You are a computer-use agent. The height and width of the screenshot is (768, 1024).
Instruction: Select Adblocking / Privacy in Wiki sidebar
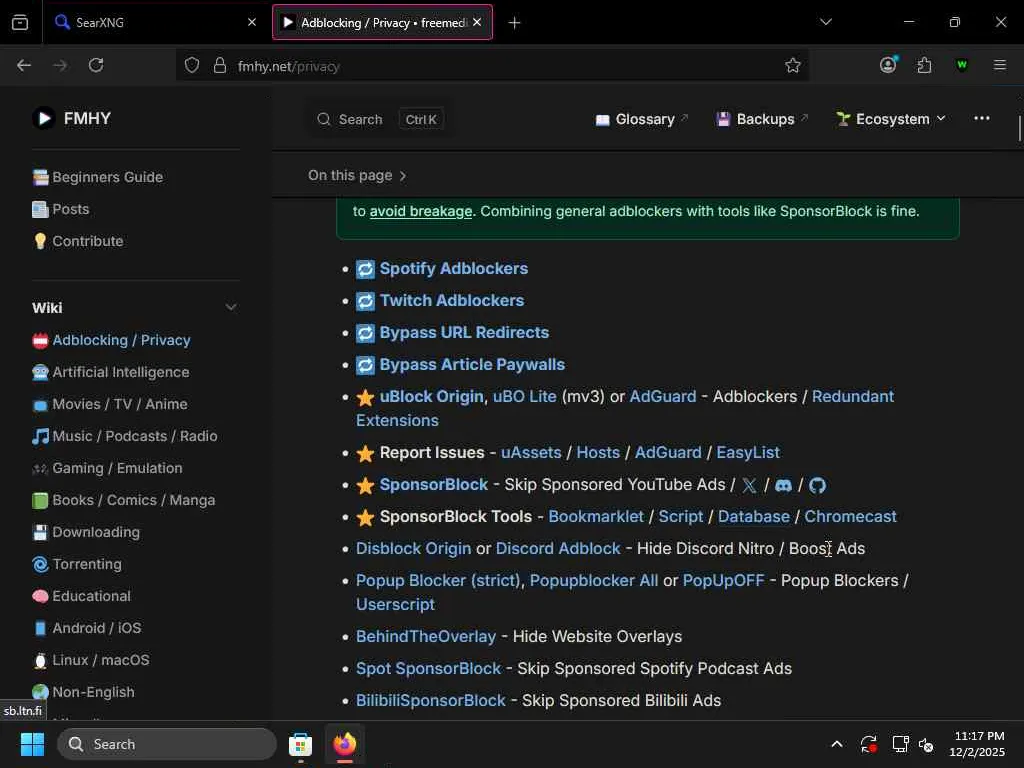click(x=112, y=340)
